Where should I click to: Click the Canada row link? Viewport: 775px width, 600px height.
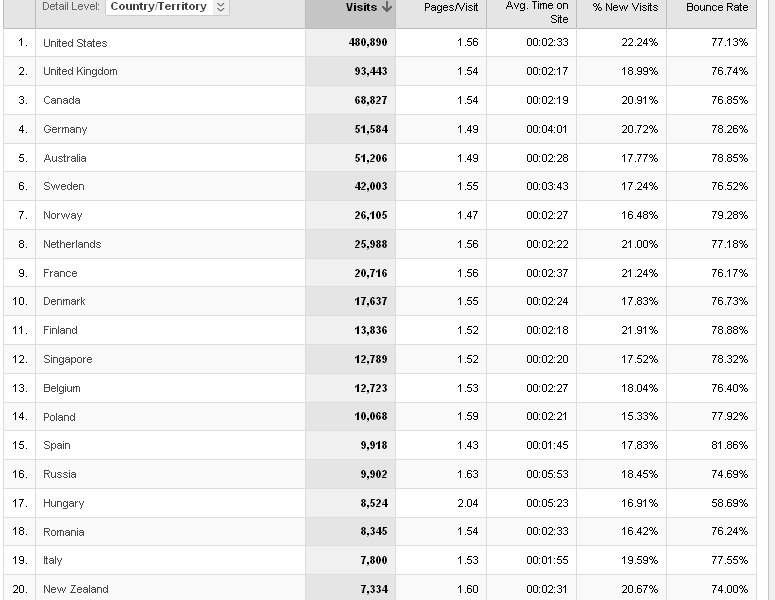click(x=62, y=100)
